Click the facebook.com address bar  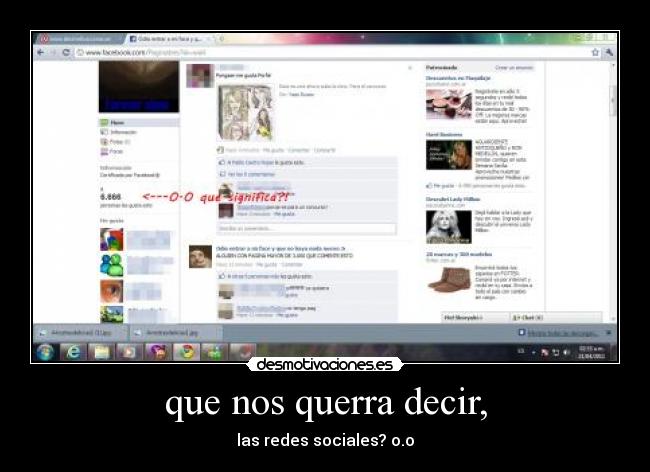click(332, 53)
